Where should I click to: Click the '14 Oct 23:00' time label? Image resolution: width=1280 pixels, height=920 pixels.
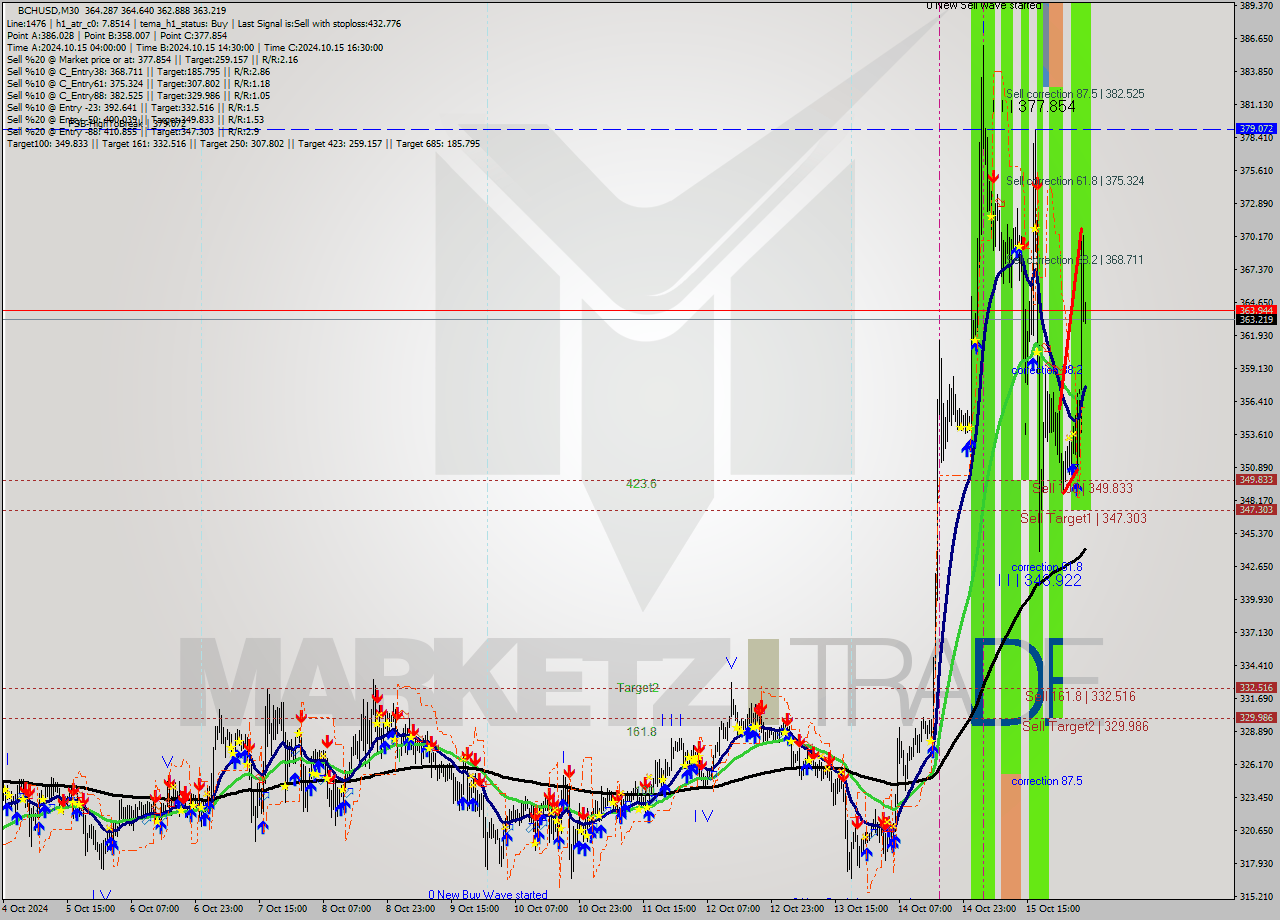[989, 910]
